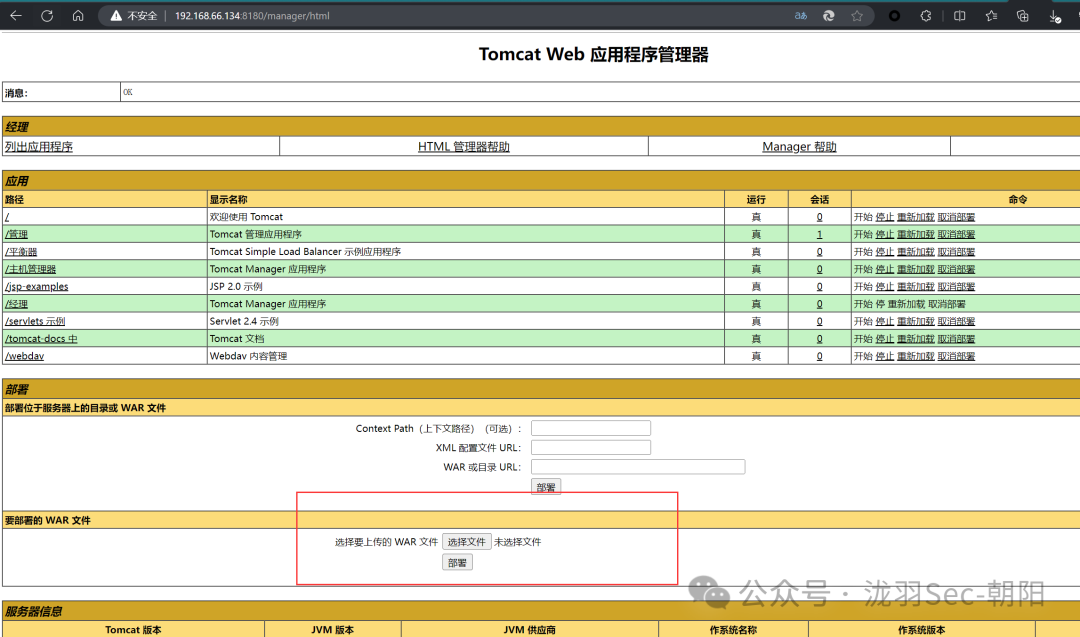Click the 会话 column header

point(820,200)
